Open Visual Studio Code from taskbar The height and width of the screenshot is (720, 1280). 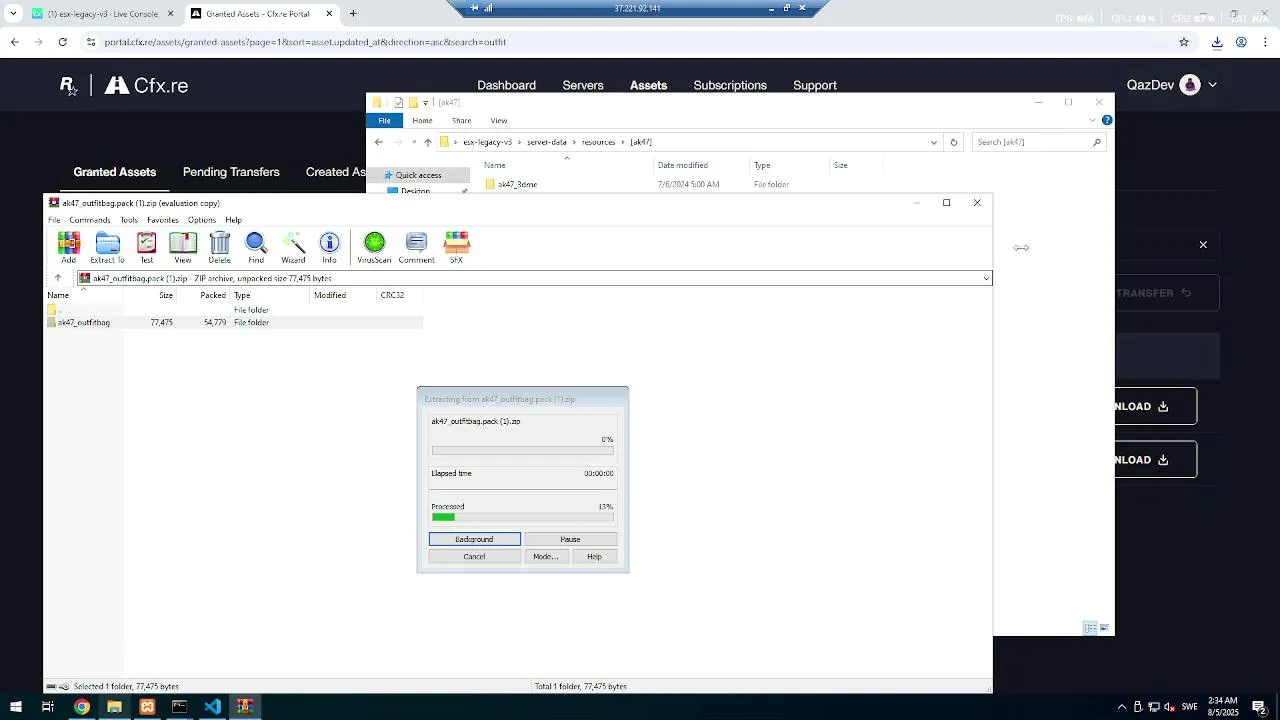pyautogui.click(x=212, y=707)
